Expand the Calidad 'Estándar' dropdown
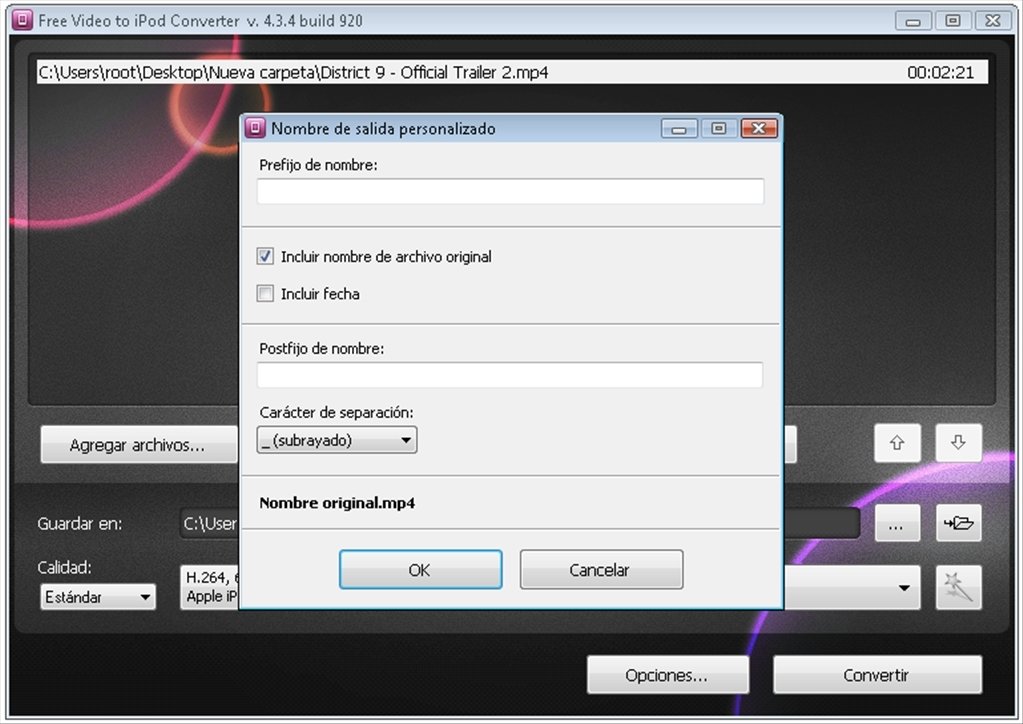 tap(98, 597)
